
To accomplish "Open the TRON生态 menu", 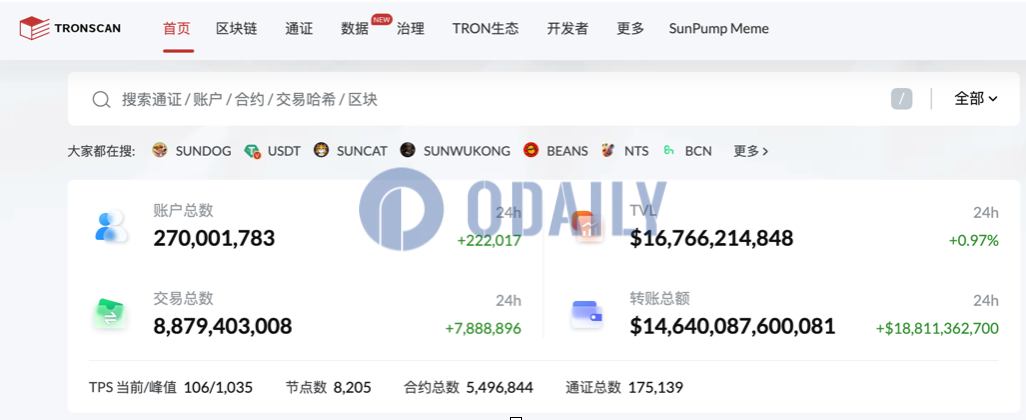I will point(486,28).
